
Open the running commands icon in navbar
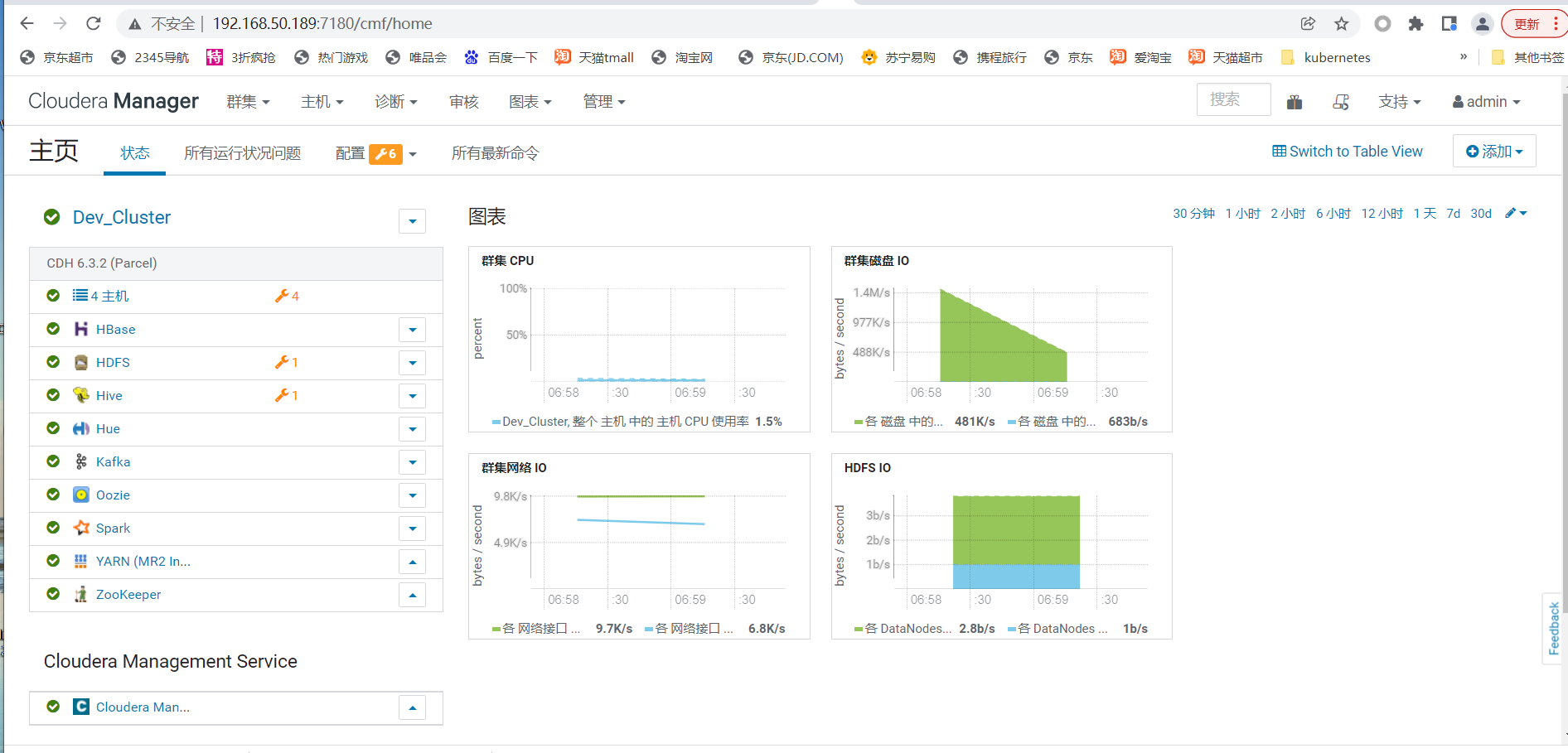[x=1341, y=102]
